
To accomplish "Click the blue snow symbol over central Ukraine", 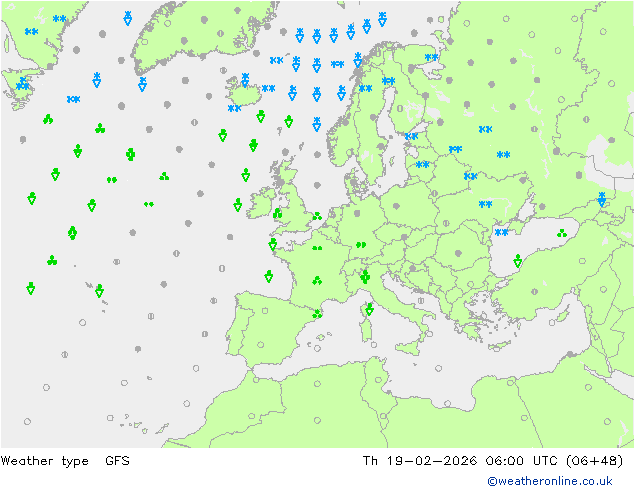I will pos(485,204).
